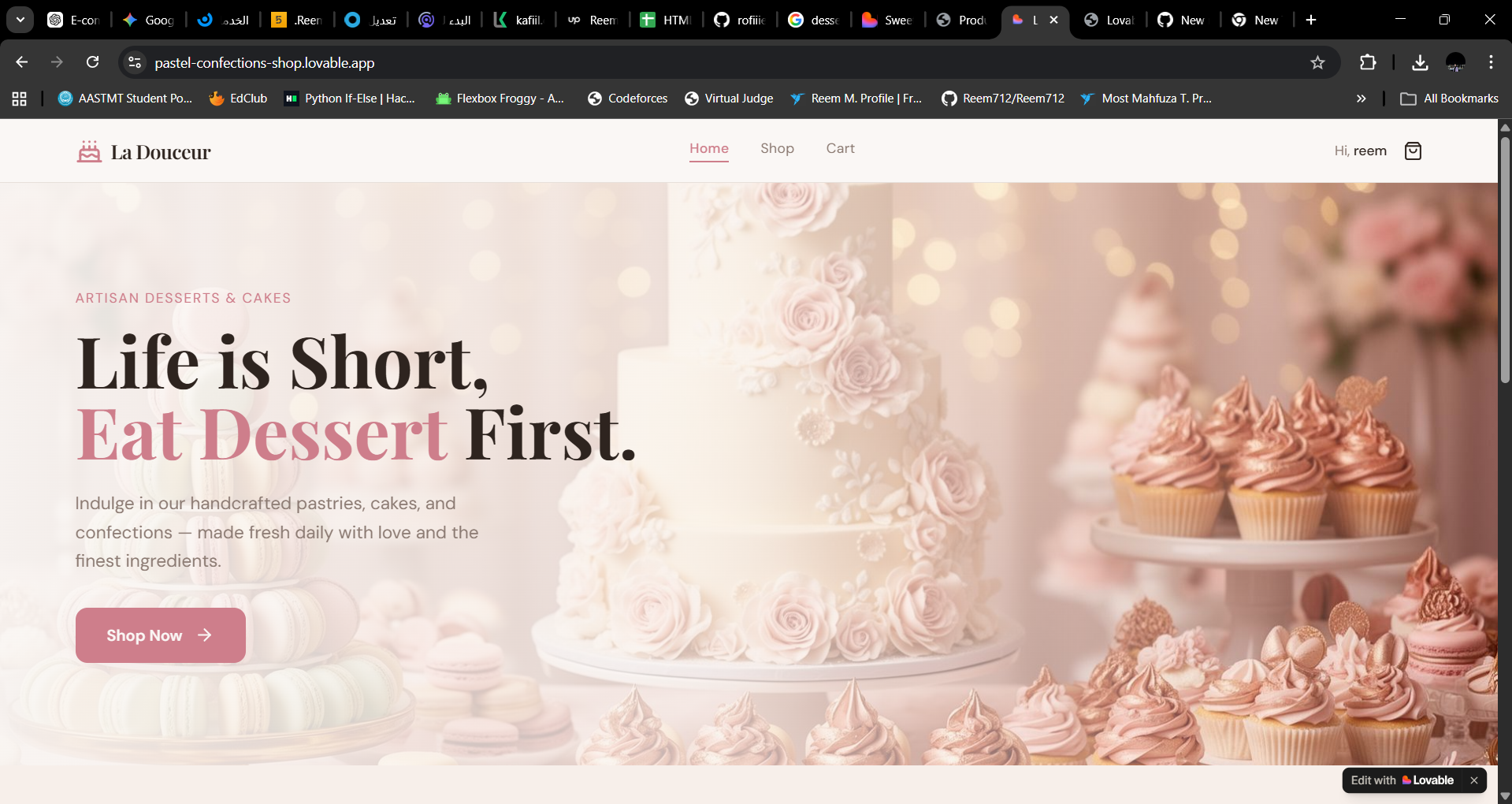Screen dimensions: 1512x804
Task: Expand the tab search dropdown arrow
Action: coord(20,20)
